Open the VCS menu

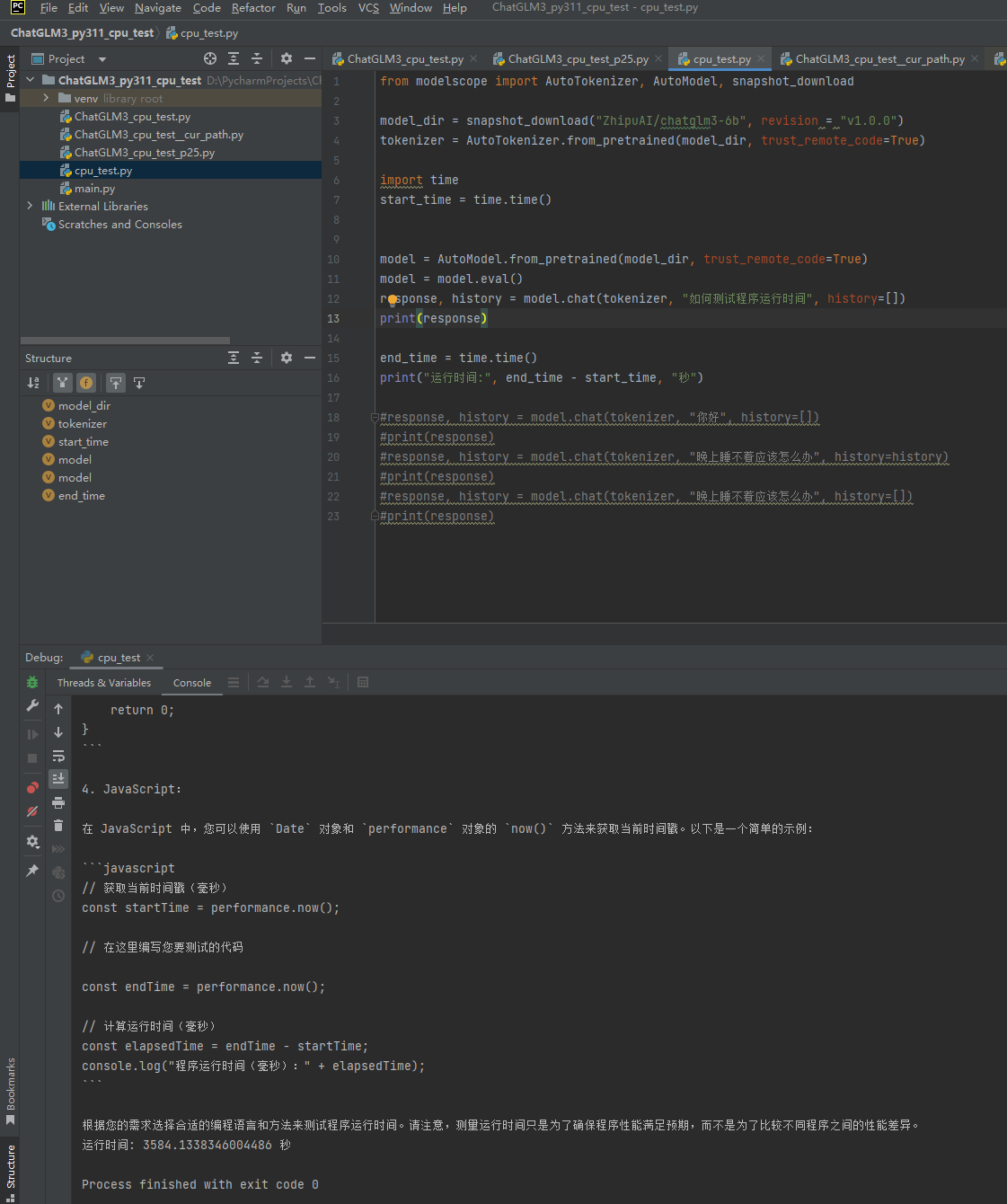click(368, 8)
